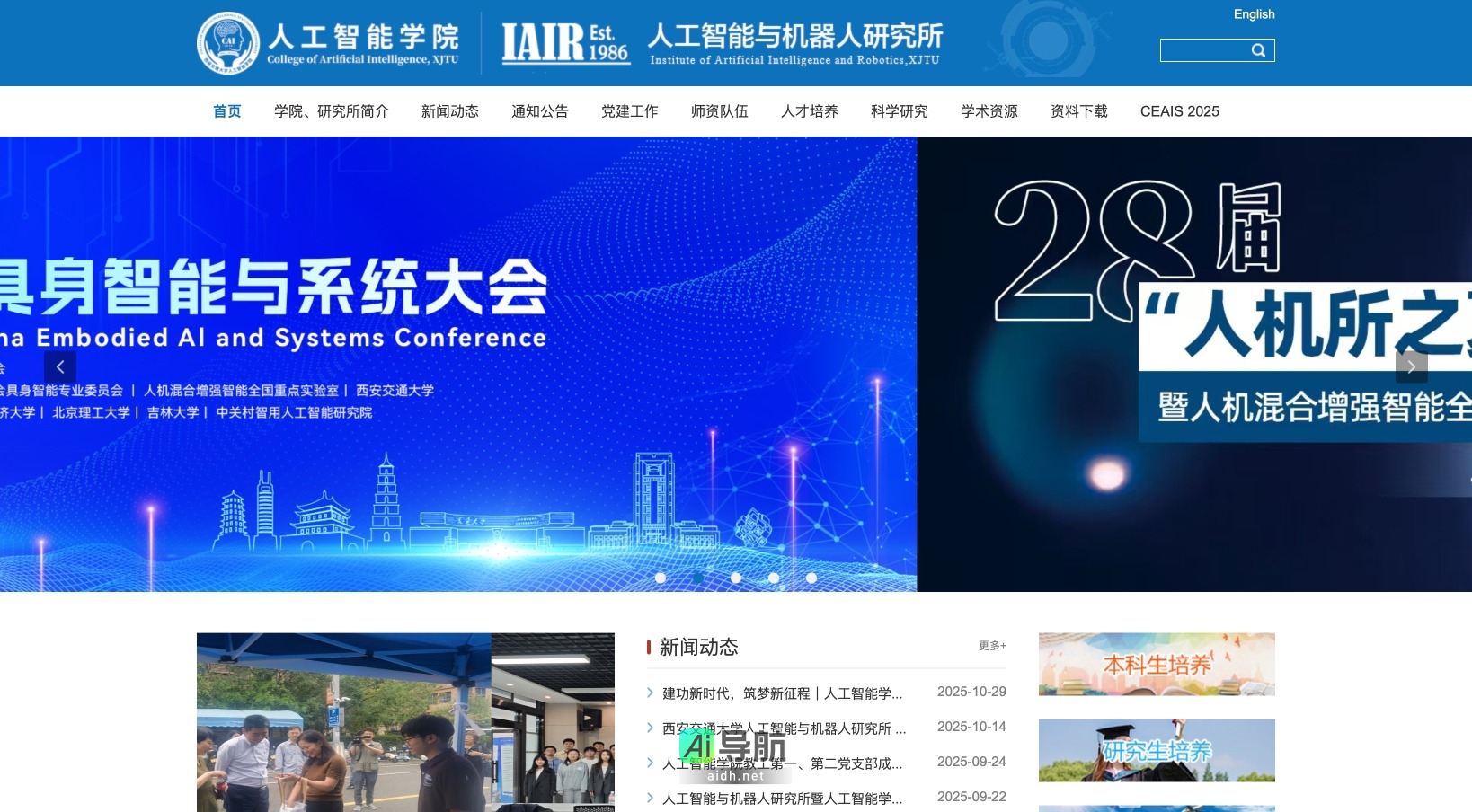The image size is (1472, 812).
Task: Select the active second carousel dot
Action: click(698, 578)
